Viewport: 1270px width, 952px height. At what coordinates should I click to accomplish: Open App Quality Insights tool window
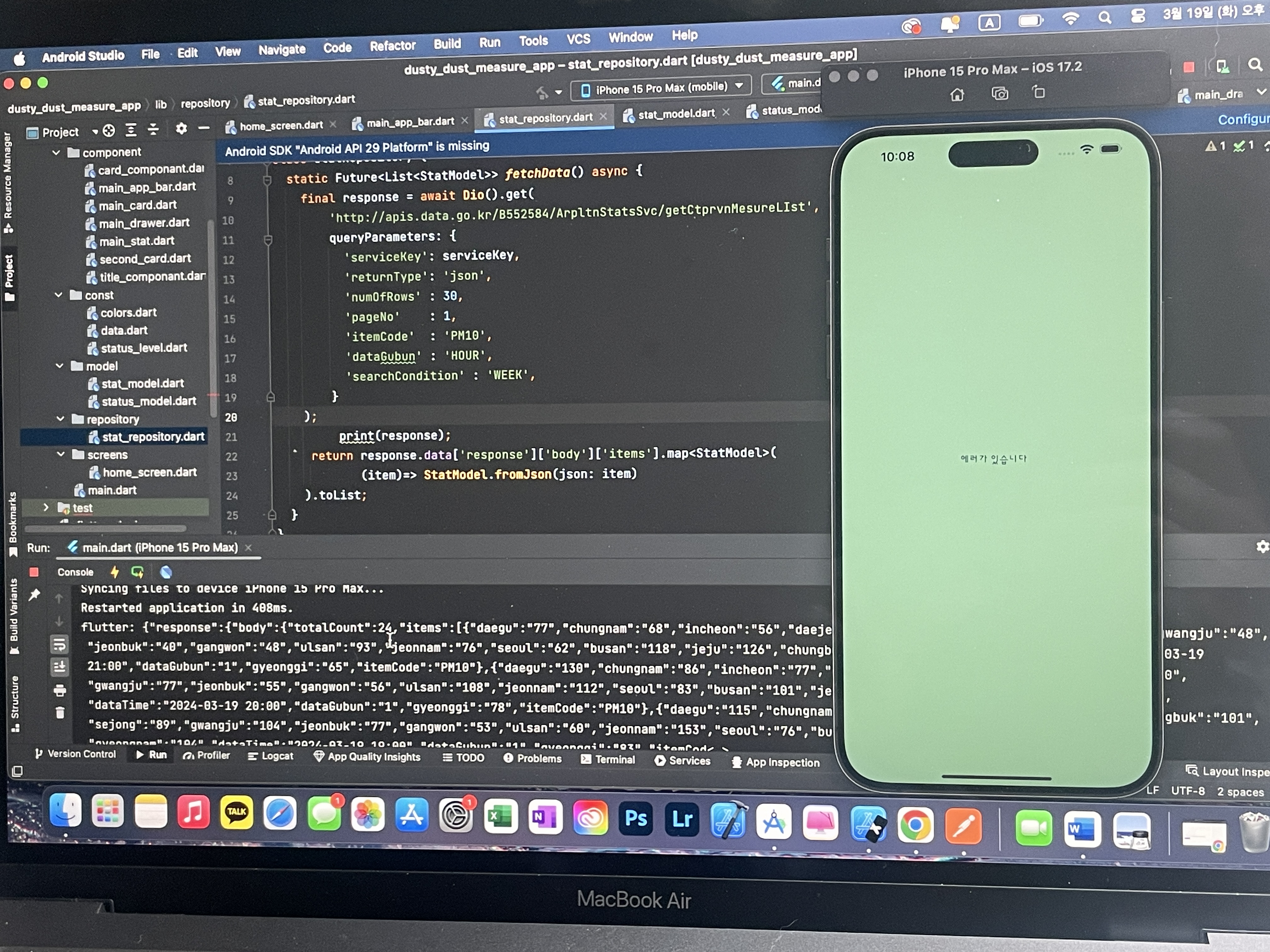tap(367, 757)
